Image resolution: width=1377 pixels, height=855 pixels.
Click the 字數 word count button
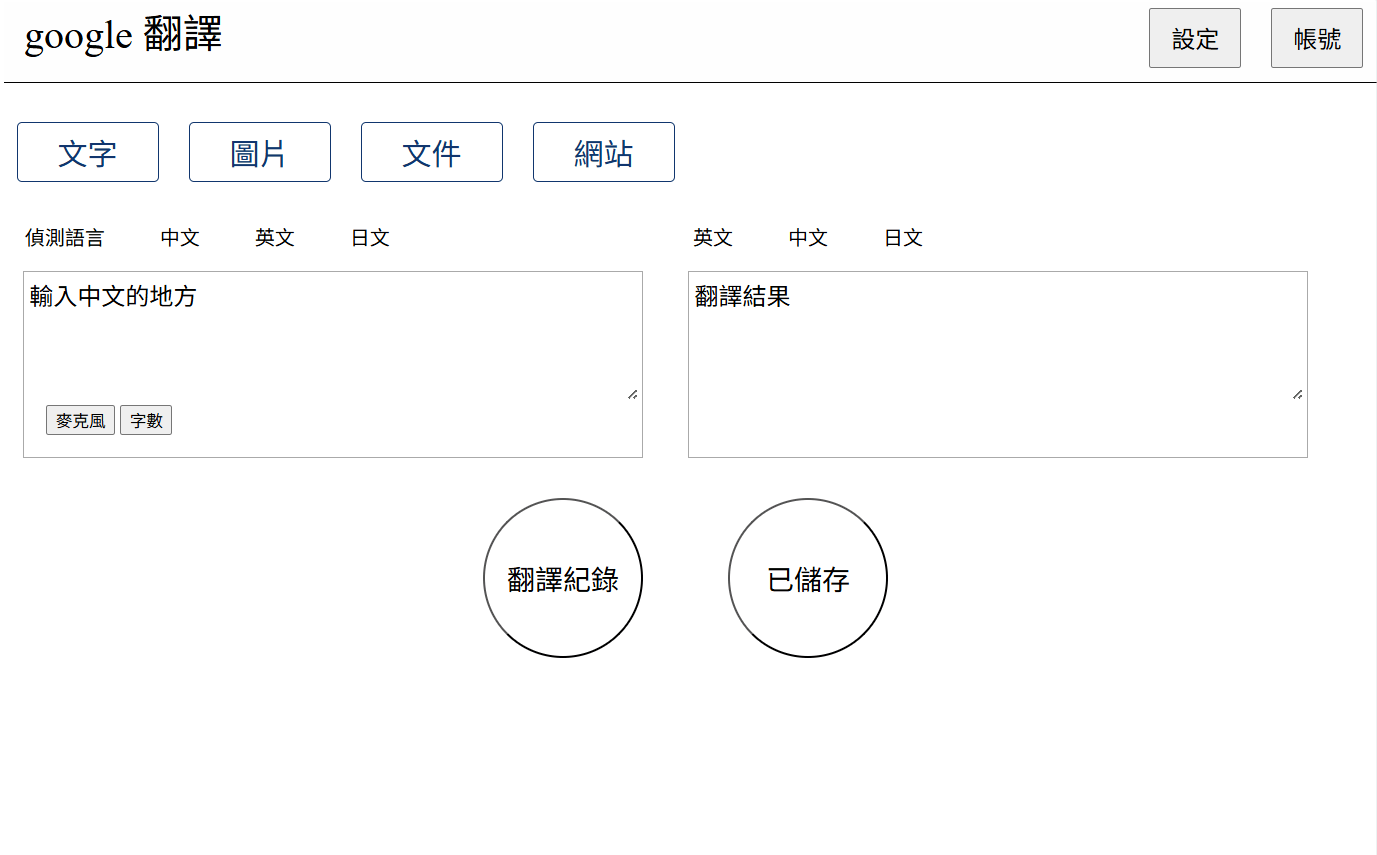coord(146,421)
